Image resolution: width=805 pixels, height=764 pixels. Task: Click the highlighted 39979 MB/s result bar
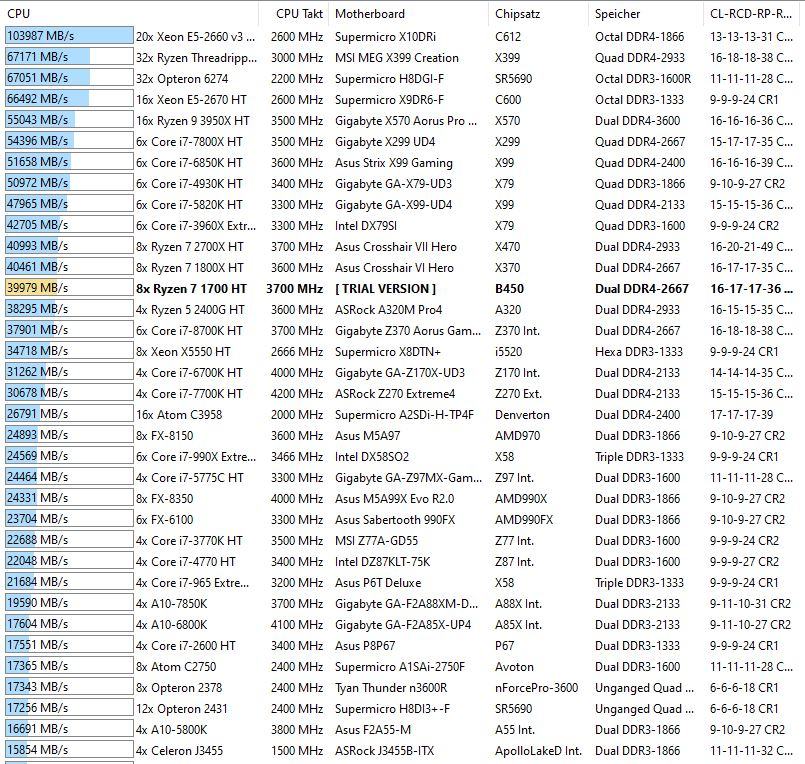click(69, 288)
